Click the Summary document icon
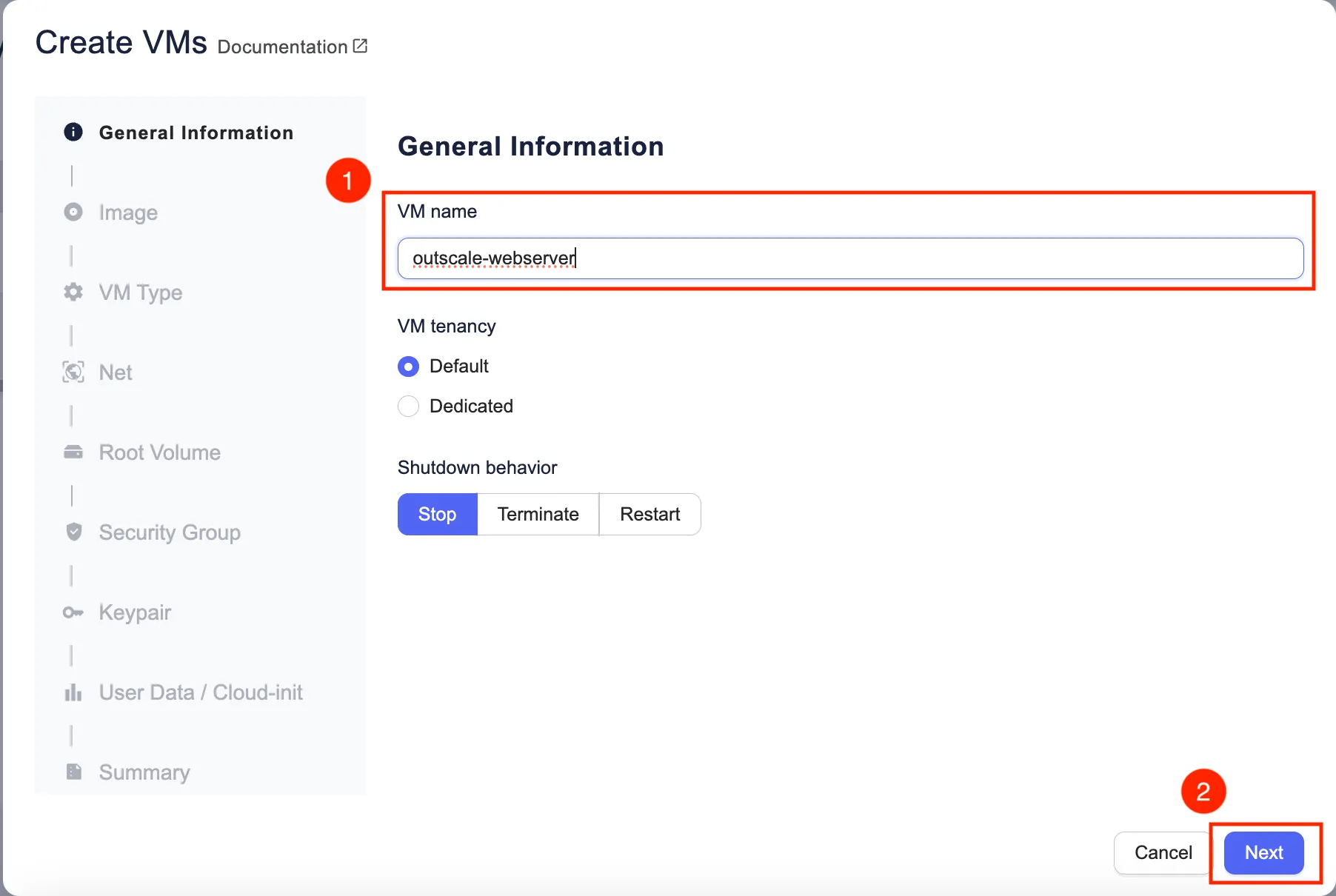 (x=73, y=772)
